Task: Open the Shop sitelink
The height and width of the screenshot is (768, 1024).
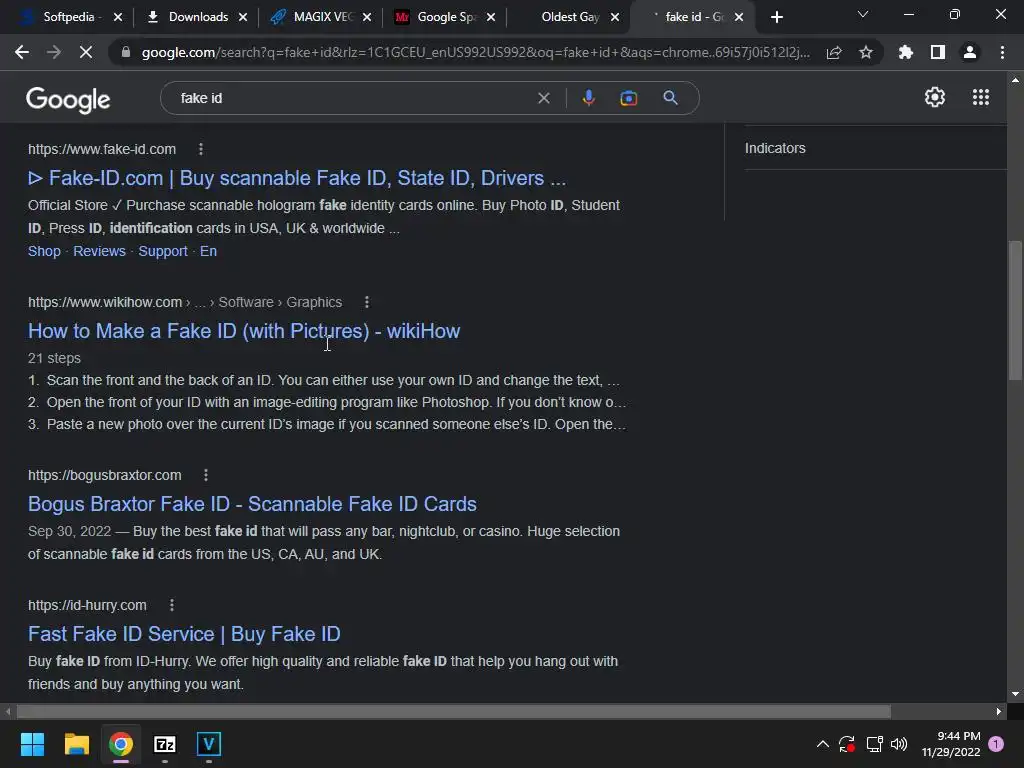Action: [x=44, y=251]
